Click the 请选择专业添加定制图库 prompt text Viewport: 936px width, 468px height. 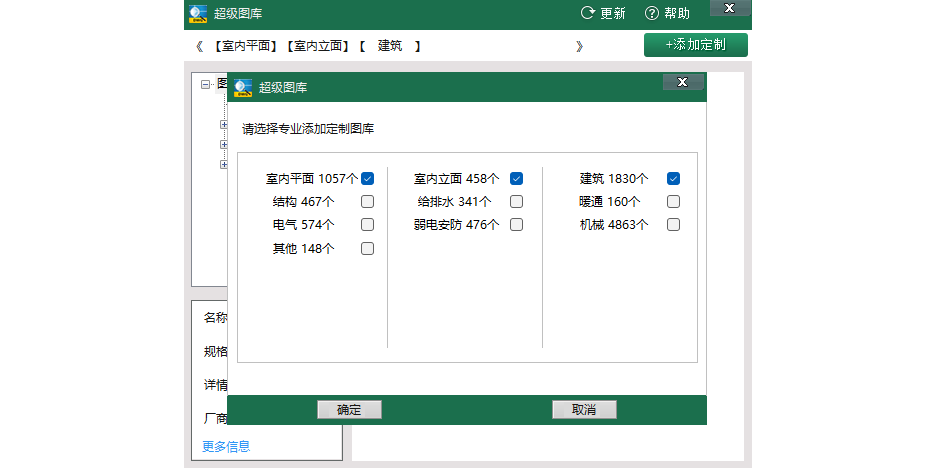click(x=308, y=128)
